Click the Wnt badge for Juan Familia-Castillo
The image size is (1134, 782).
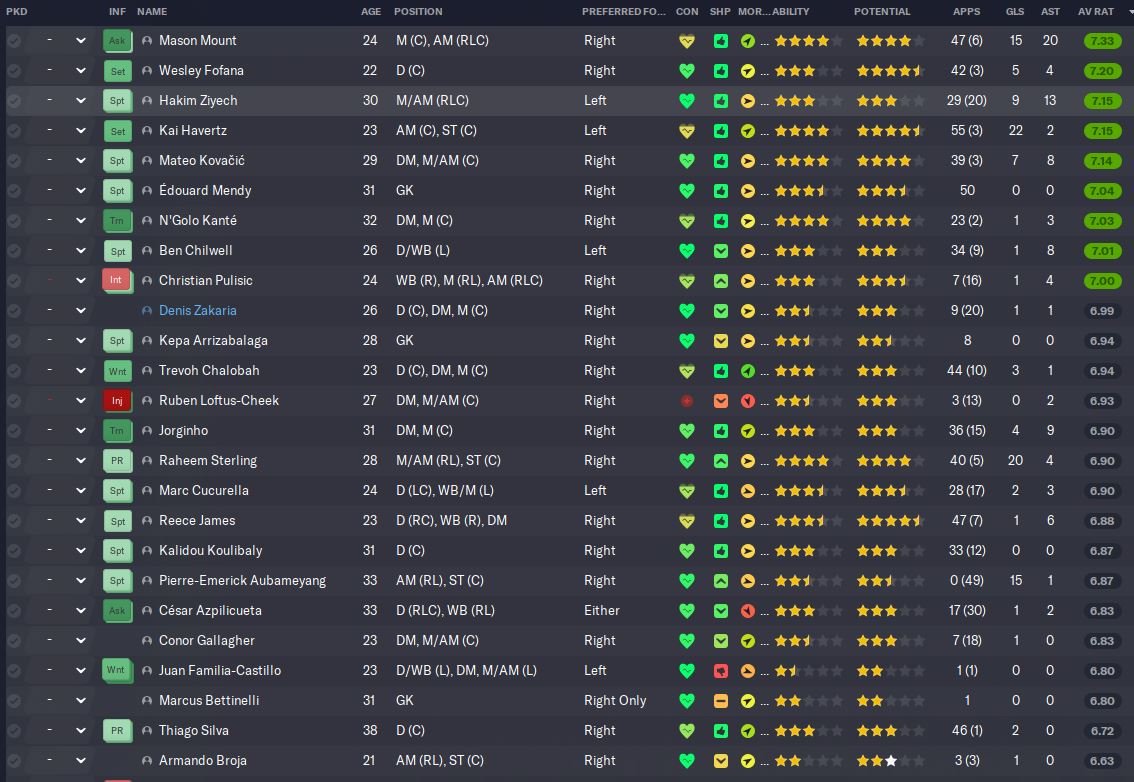116,670
